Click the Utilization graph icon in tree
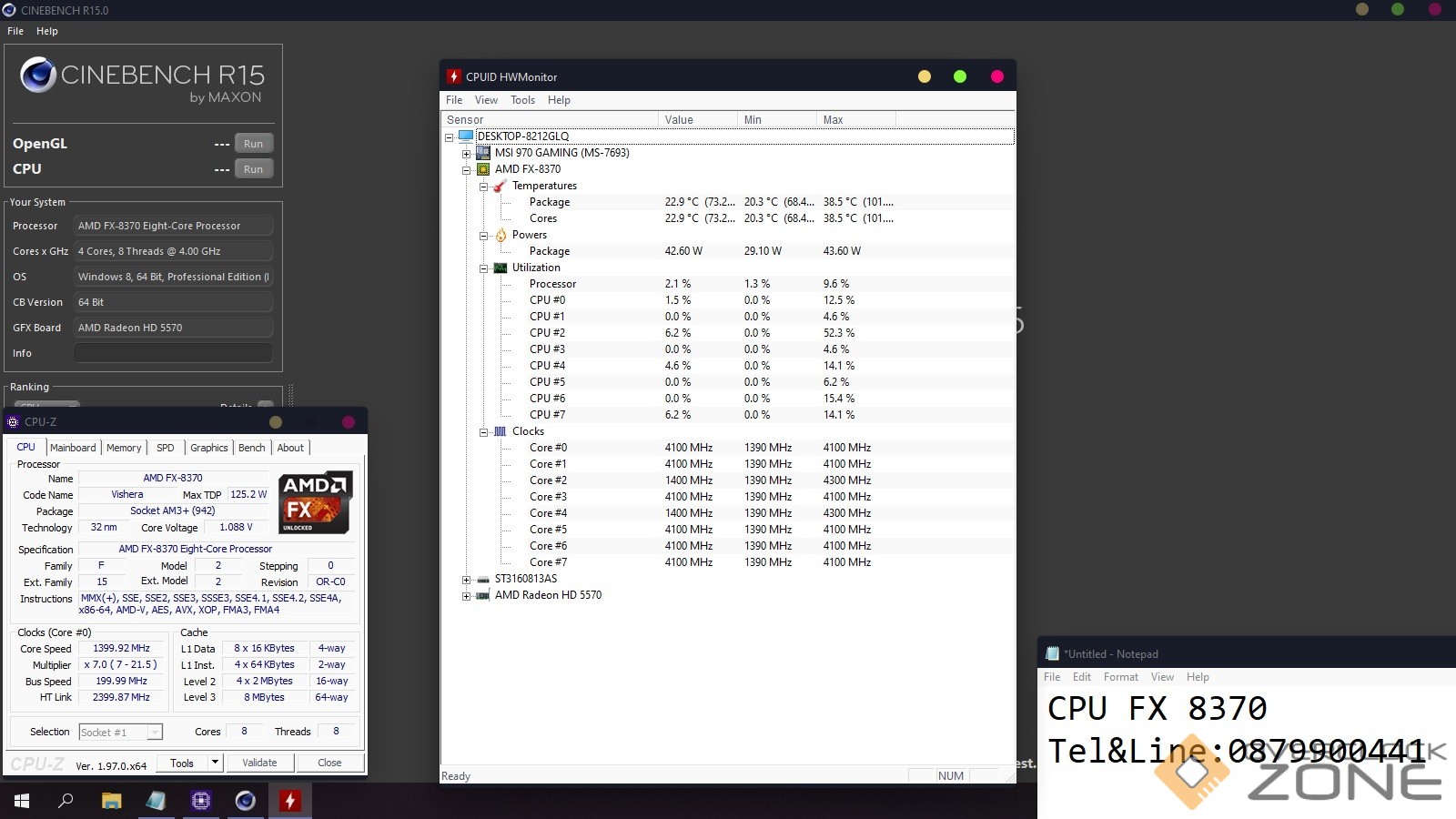The image size is (1456, 819). pyautogui.click(x=500, y=268)
